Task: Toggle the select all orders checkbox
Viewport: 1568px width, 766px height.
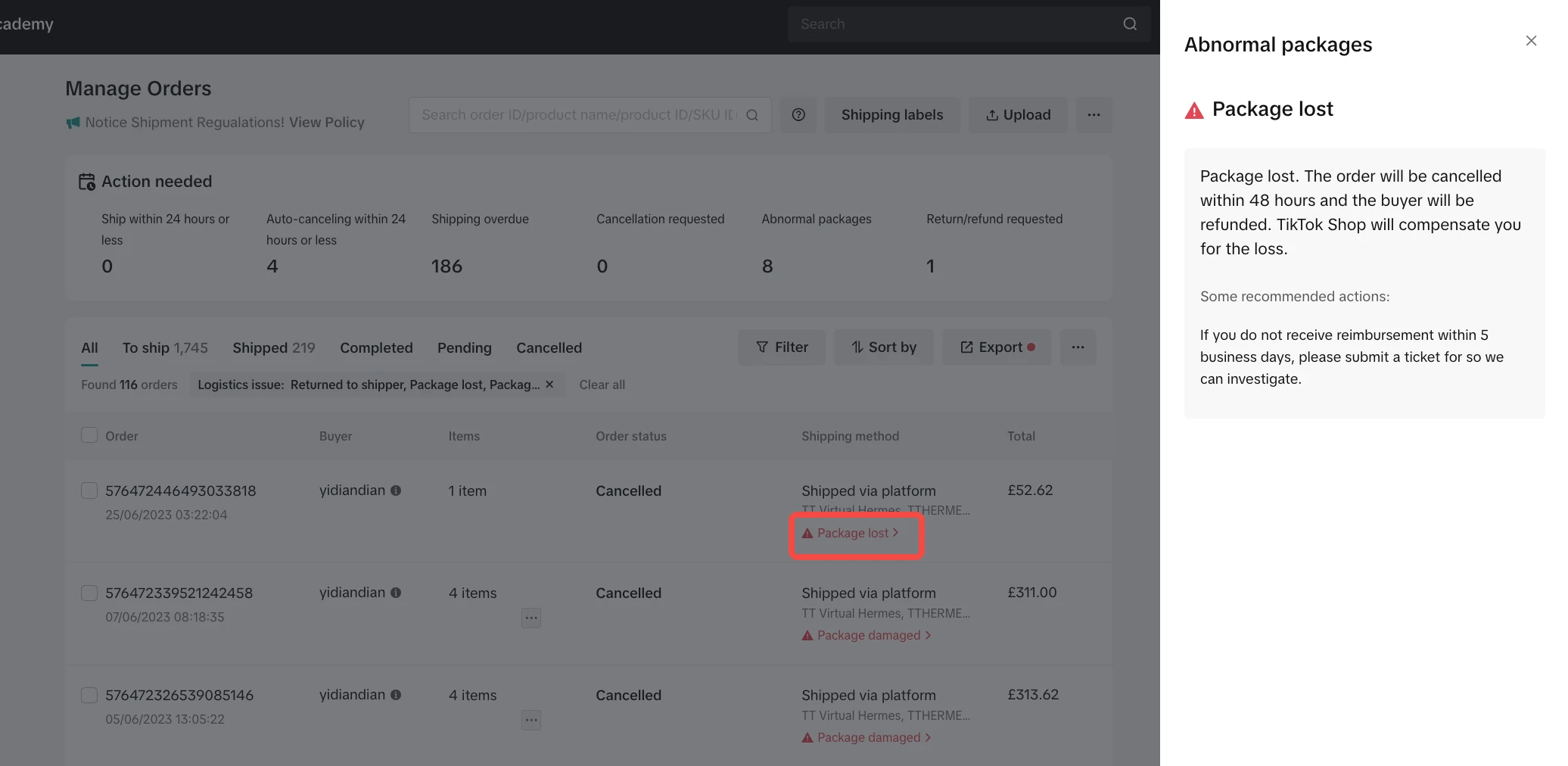Action: click(89, 435)
